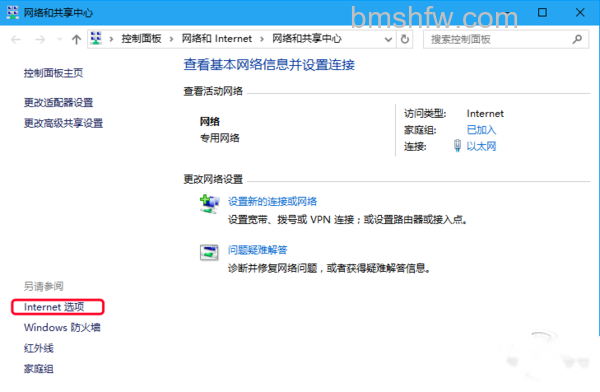Close the 网络和共享中心 window
Viewport: 600px width, 392px height.
click(580, 13)
